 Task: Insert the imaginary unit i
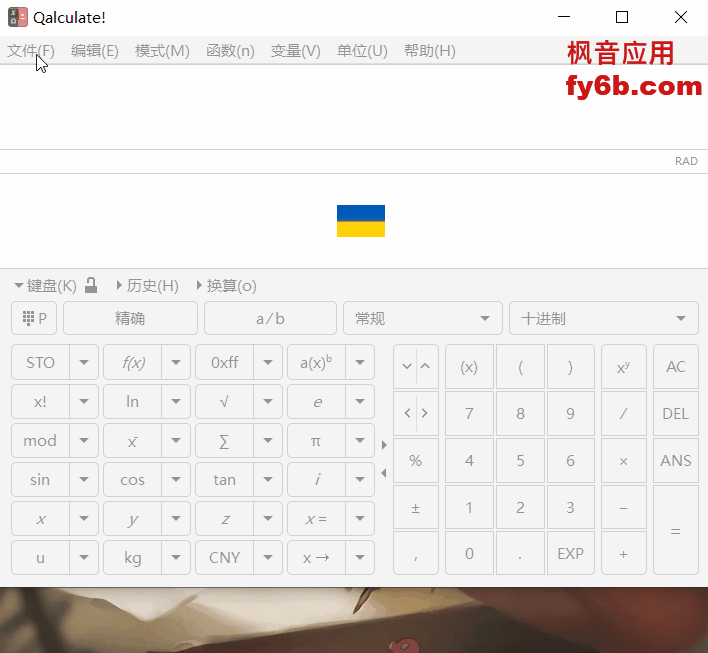tap(317, 479)
